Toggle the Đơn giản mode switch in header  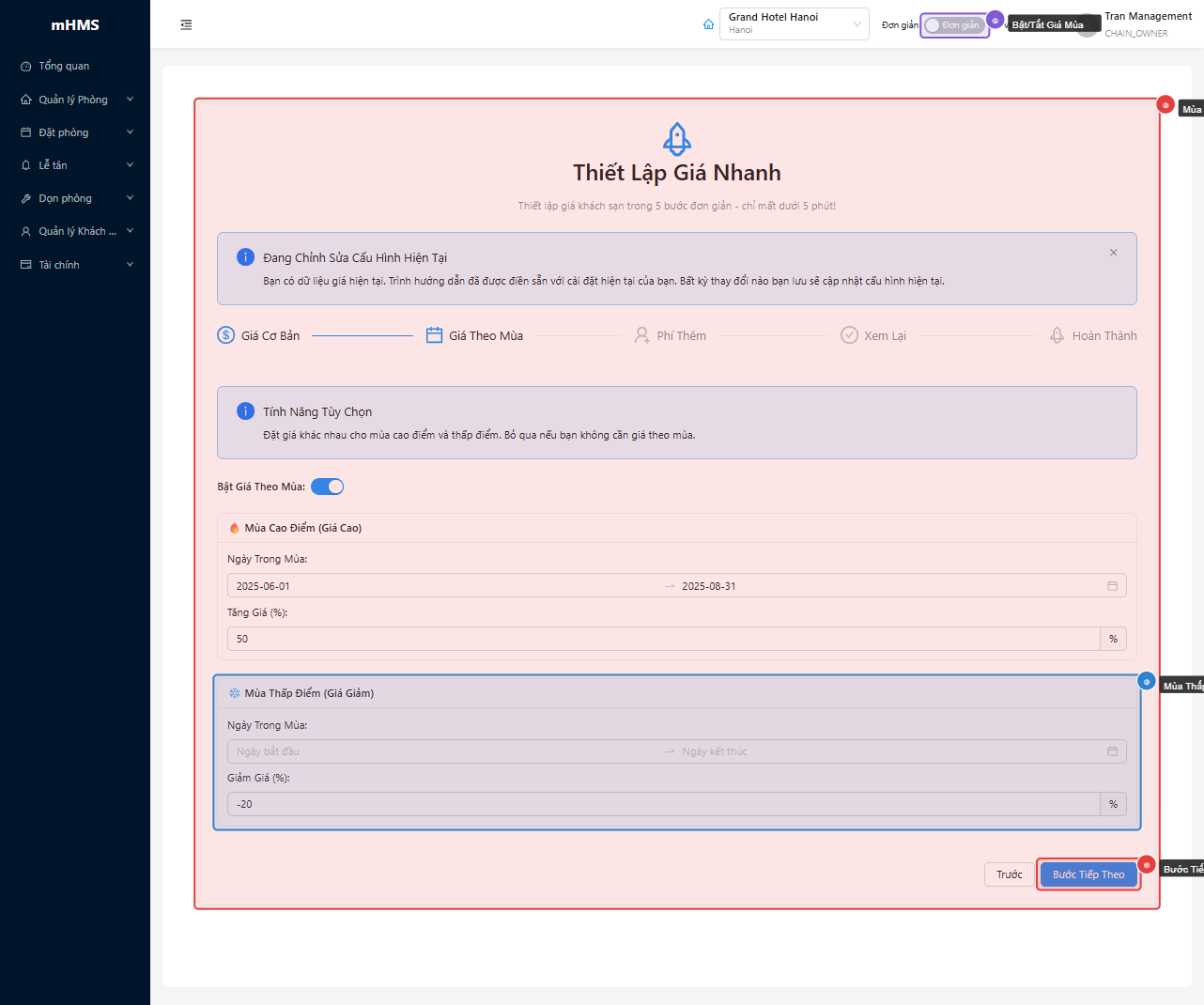(953, 25)
